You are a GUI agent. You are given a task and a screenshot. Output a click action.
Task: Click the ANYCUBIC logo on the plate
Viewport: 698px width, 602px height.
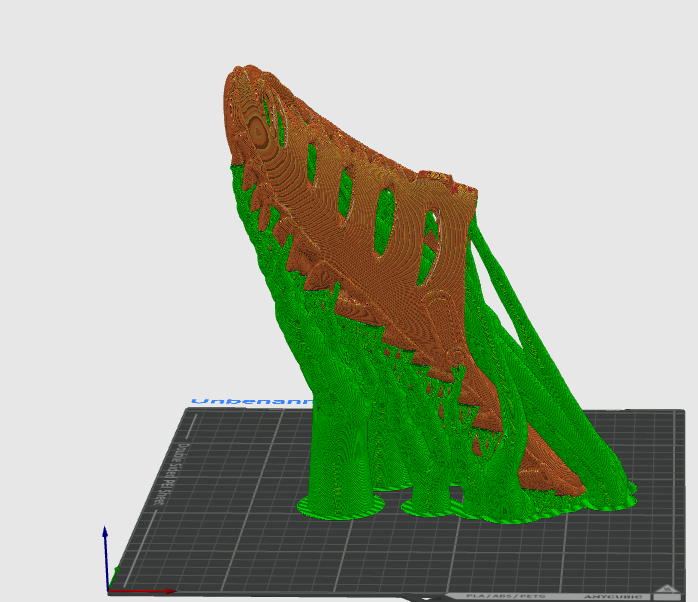point(613,597)
